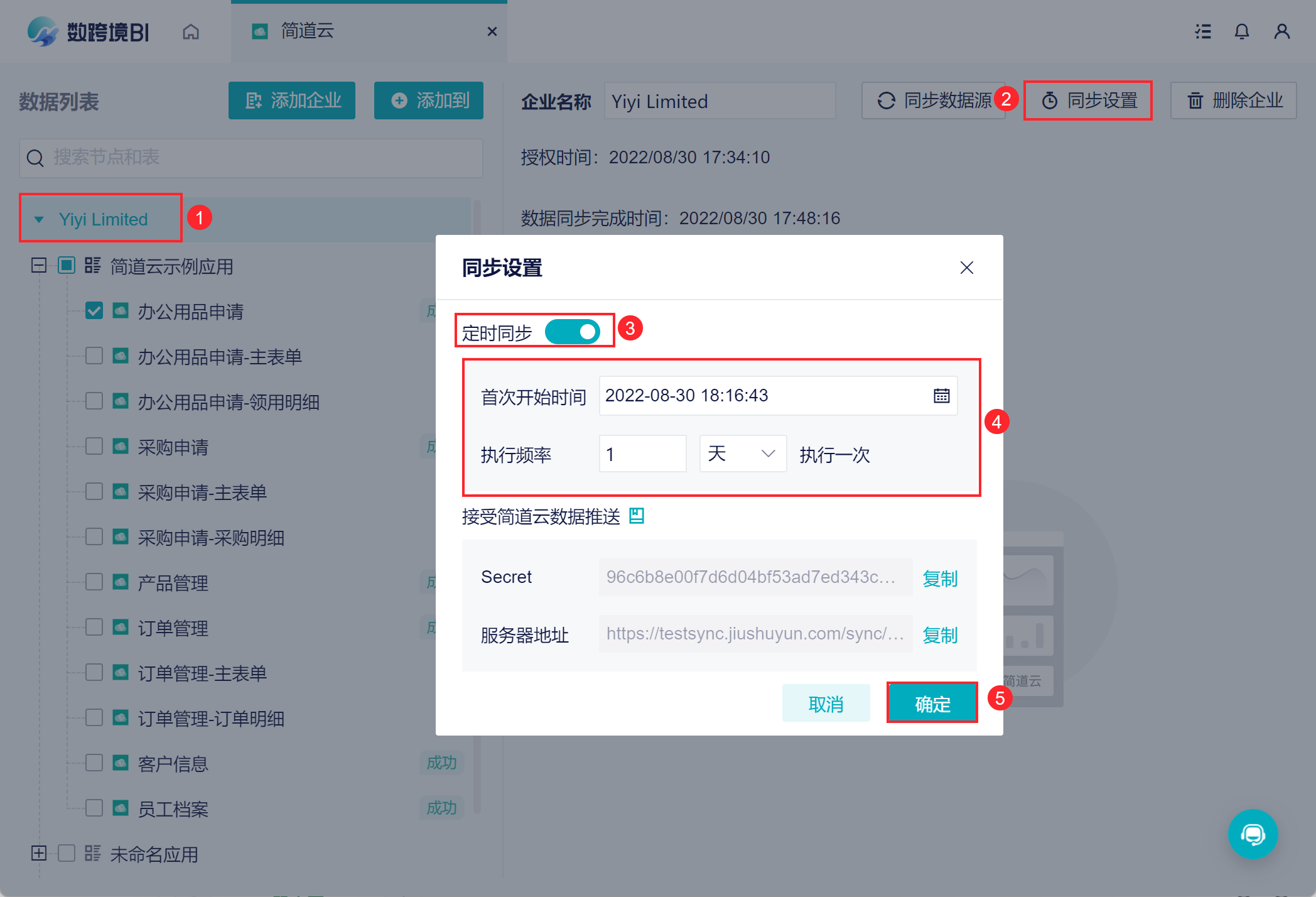Click the 执行频率 number input field
The width and height of the screenshot is (1316, 897).
click(642, 454)
